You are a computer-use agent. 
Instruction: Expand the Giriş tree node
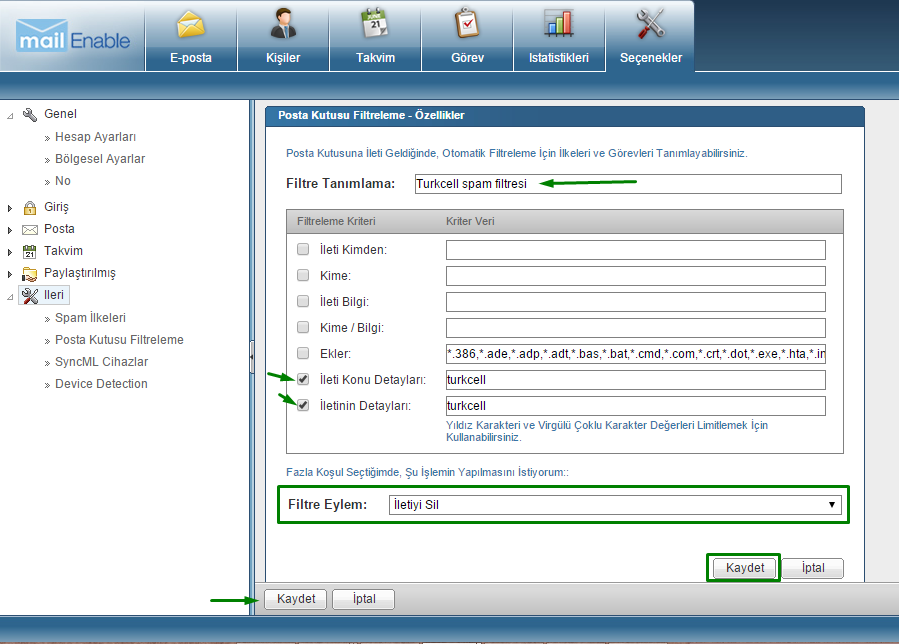click(10, 208)
